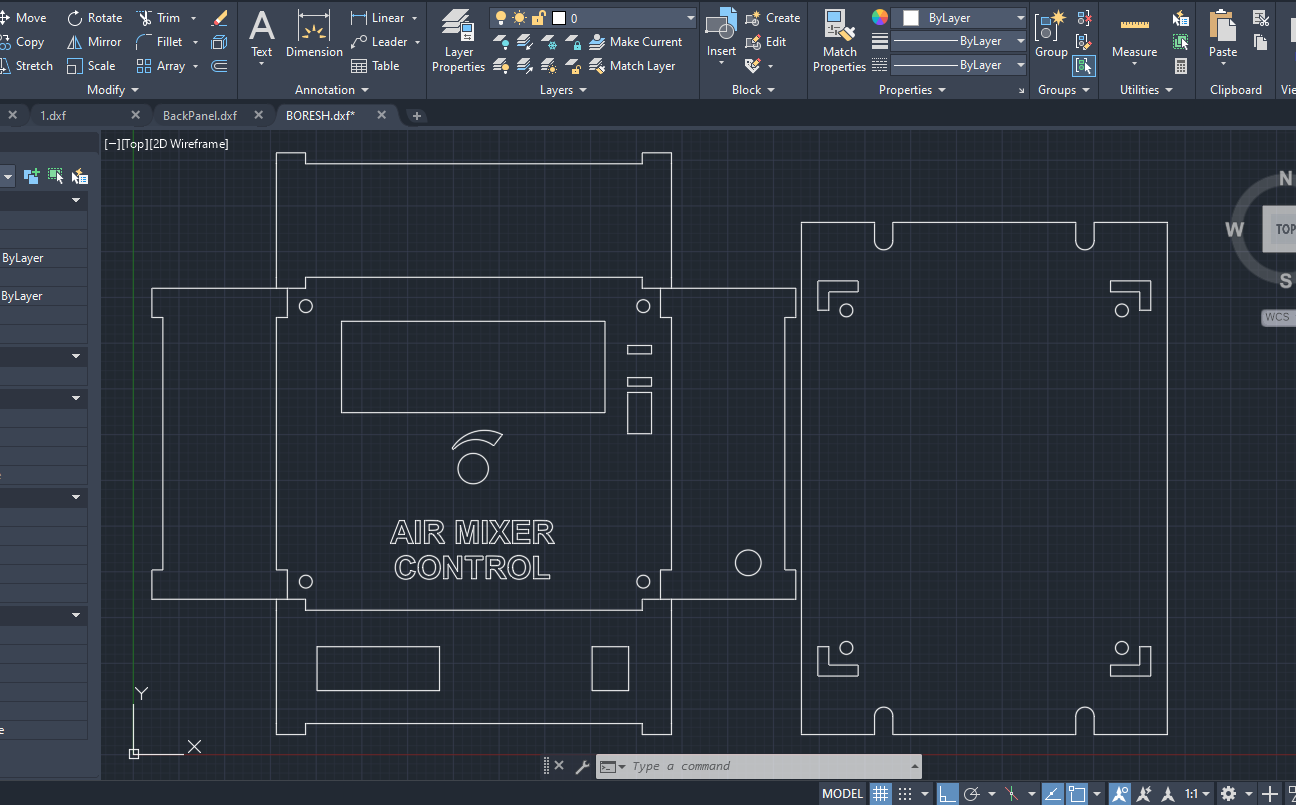Insert a Table
Image resolution: width=1296 pixels, height=805 pixels.
[375, 66]
